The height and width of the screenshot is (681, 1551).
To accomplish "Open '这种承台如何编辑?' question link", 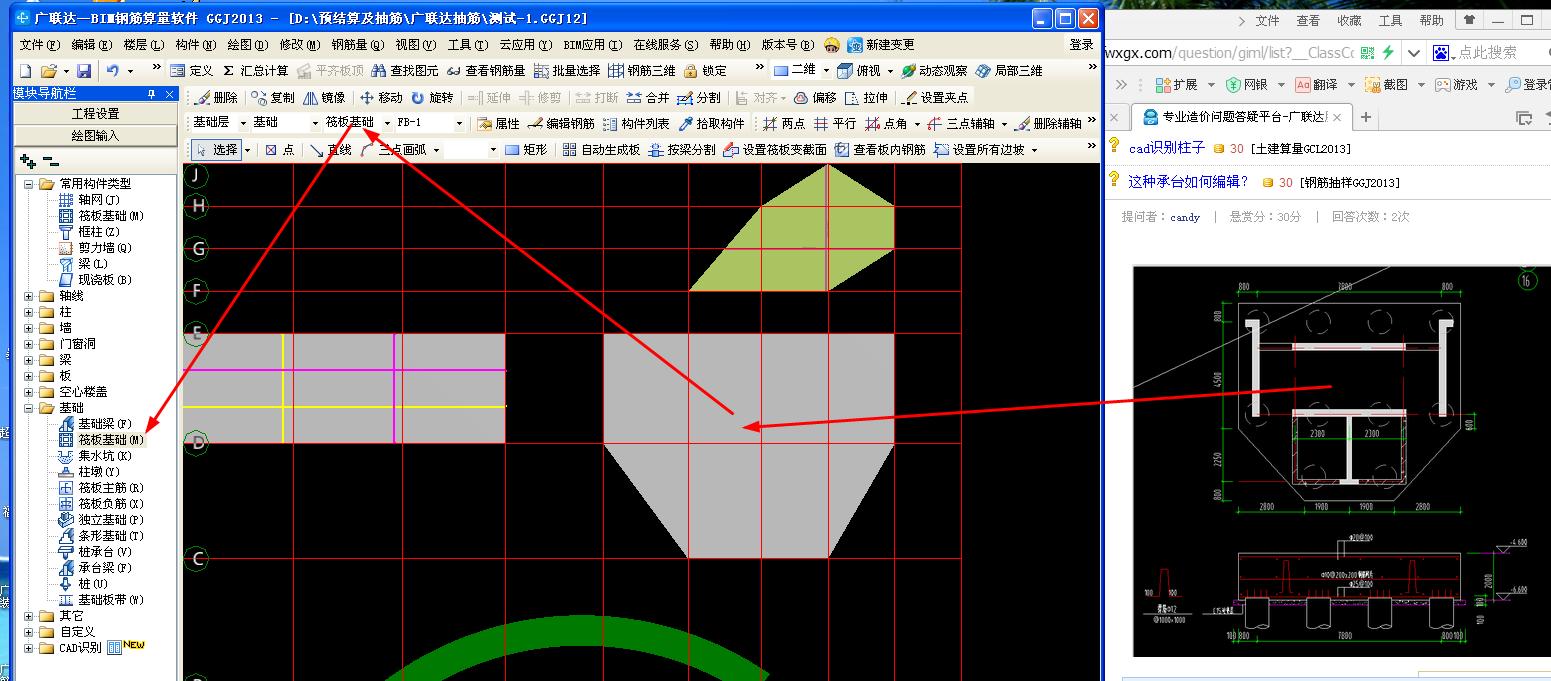I will [1188, 181].
